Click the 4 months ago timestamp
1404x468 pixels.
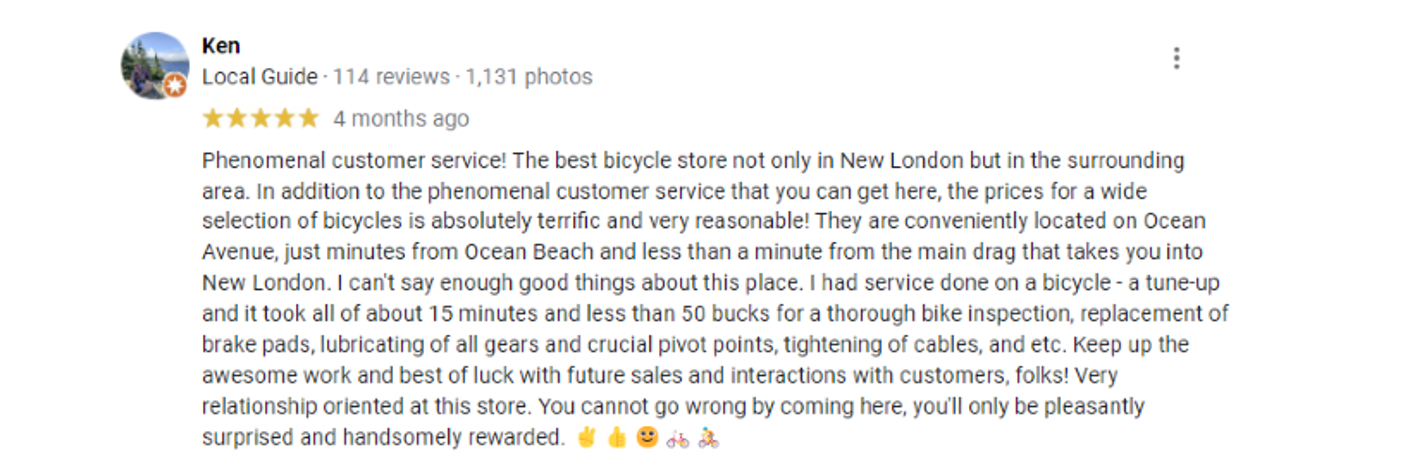click(x=401, y=119)
